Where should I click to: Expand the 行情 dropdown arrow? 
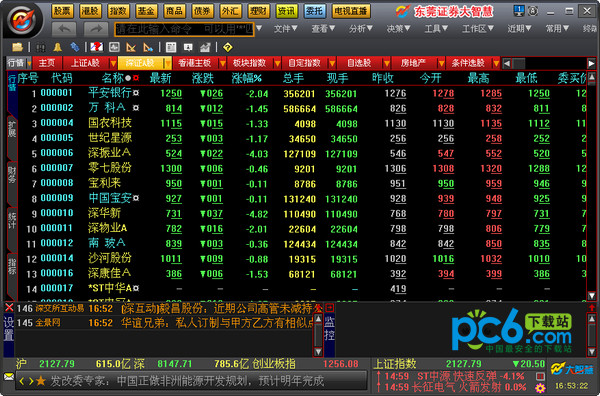[x=29, y=63]
